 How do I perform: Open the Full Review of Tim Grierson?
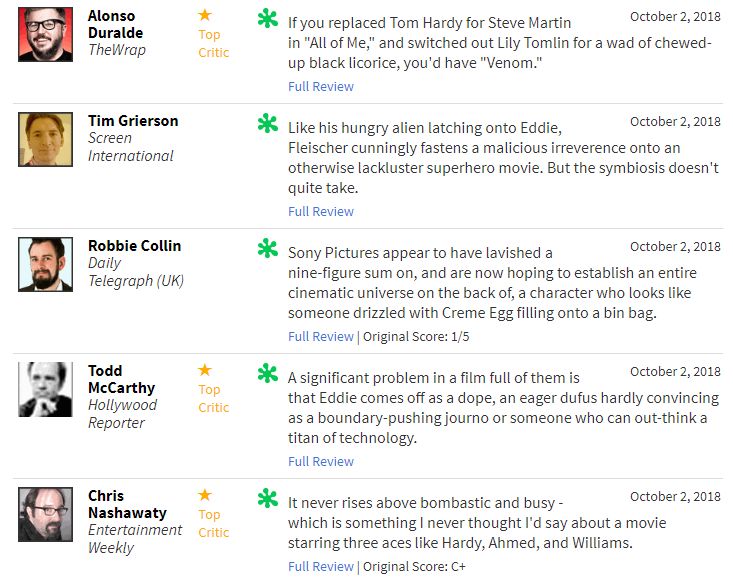[x=321, y=212]
